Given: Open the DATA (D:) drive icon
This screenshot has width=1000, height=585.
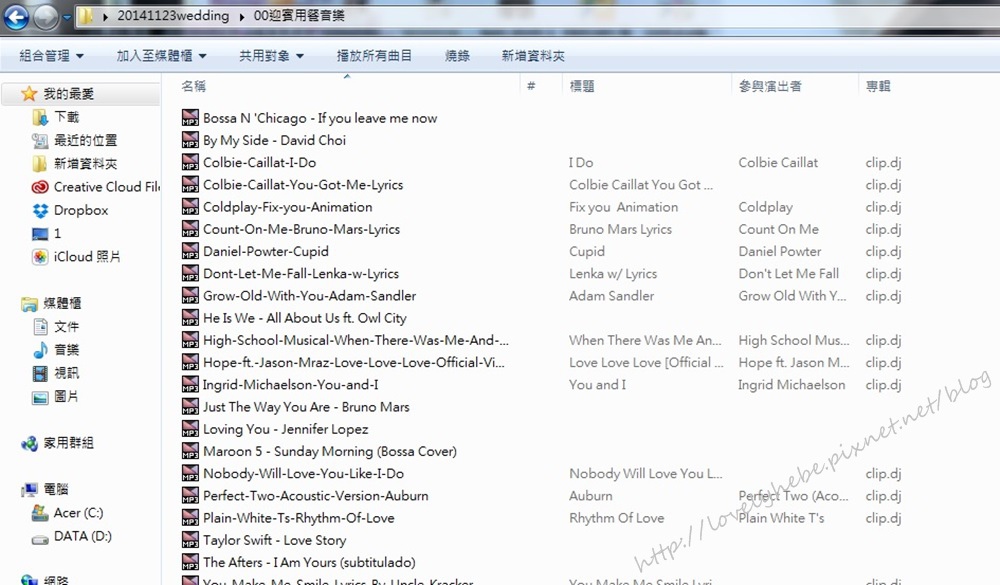Looking at the screenshot, I should 40,538.
